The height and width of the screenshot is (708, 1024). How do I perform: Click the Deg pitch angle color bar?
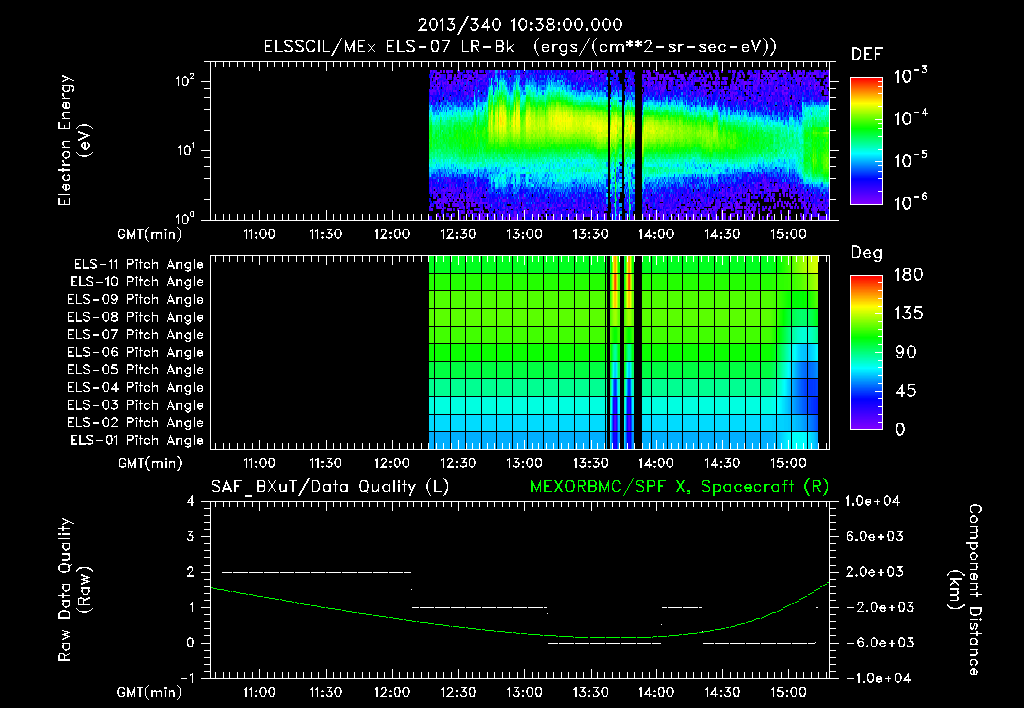(867, 352)
